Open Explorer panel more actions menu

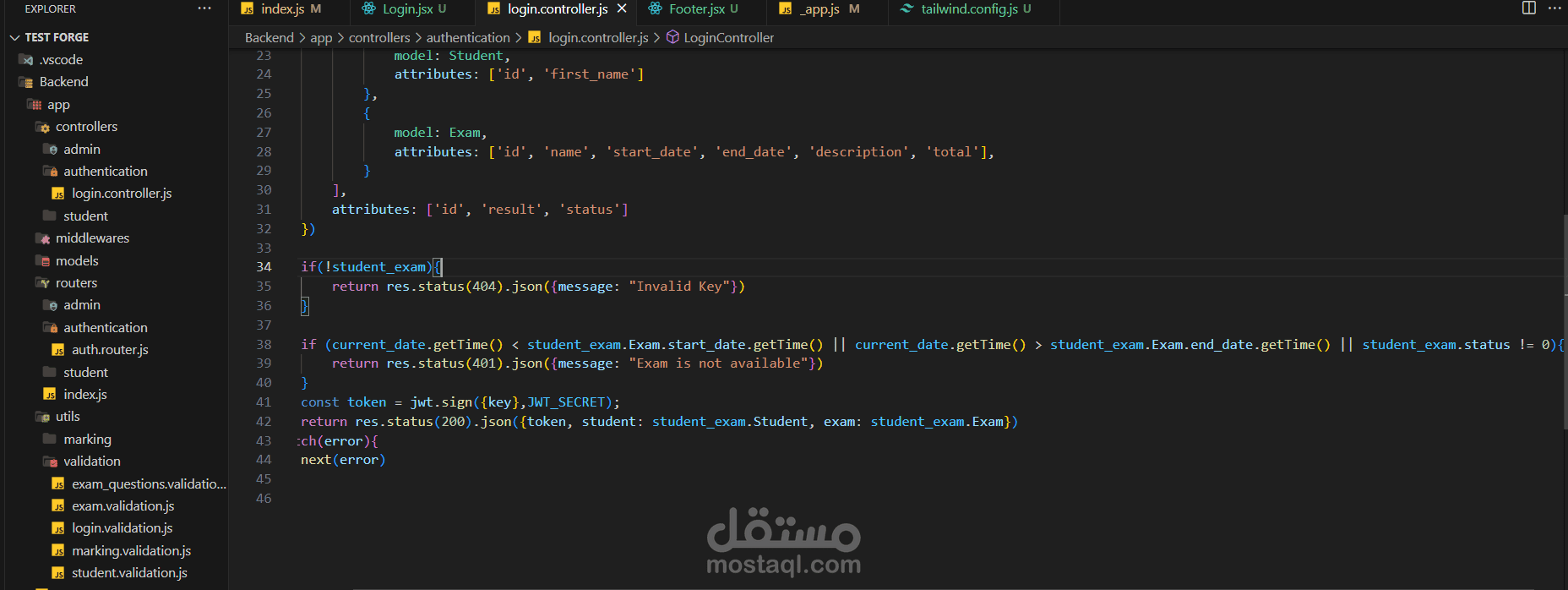[x=204, y=8]
